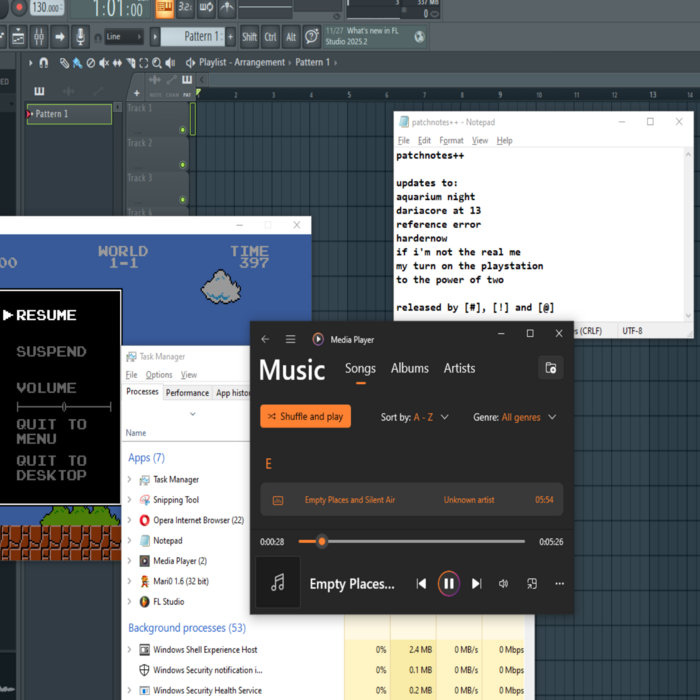Select RESUME in the Mari0 pause menu
The width and height of the screenshot is (700, 700).
[46, 315]
